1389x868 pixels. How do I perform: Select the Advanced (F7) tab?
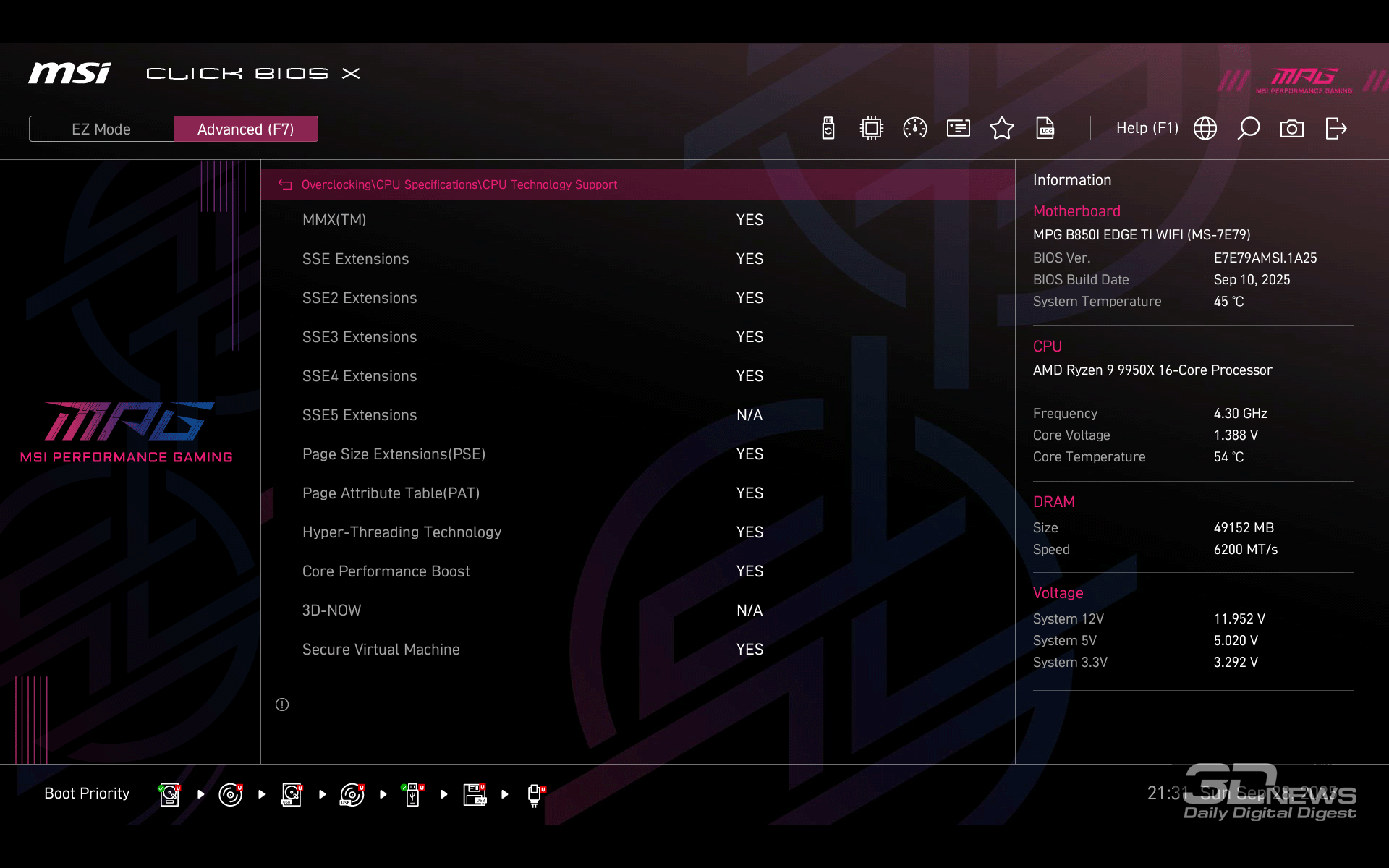[x=245, y=129]
